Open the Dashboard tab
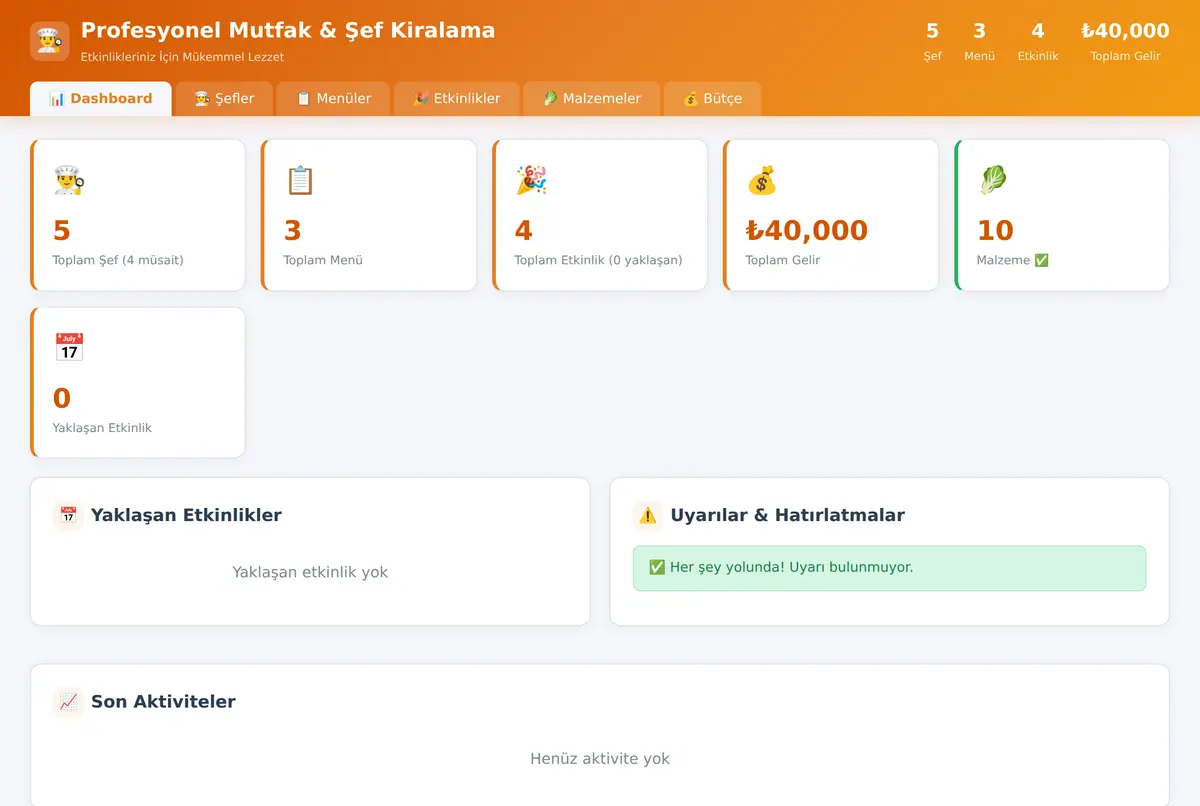 [101, 98]
